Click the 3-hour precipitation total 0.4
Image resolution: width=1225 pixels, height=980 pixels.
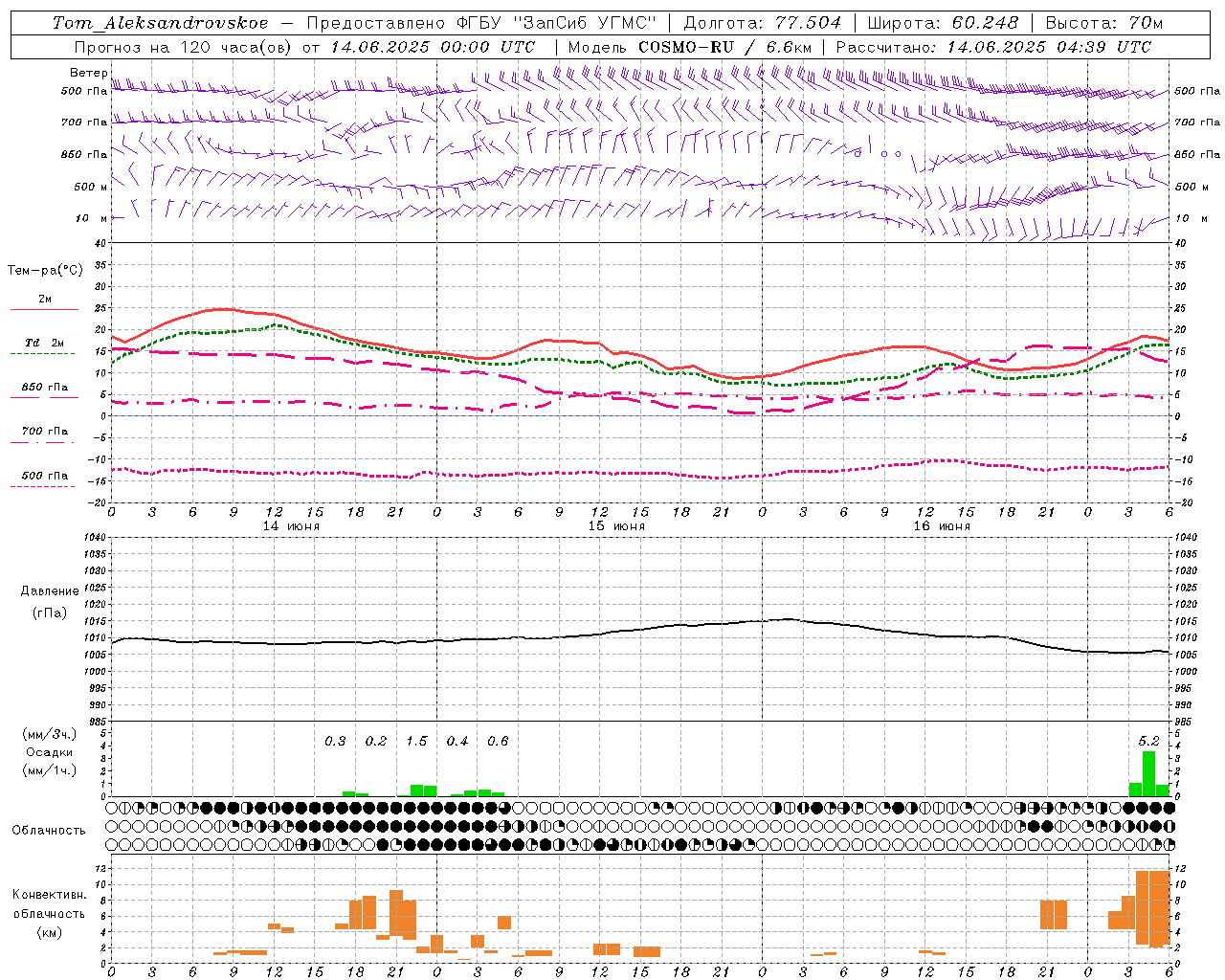point(457,742)
